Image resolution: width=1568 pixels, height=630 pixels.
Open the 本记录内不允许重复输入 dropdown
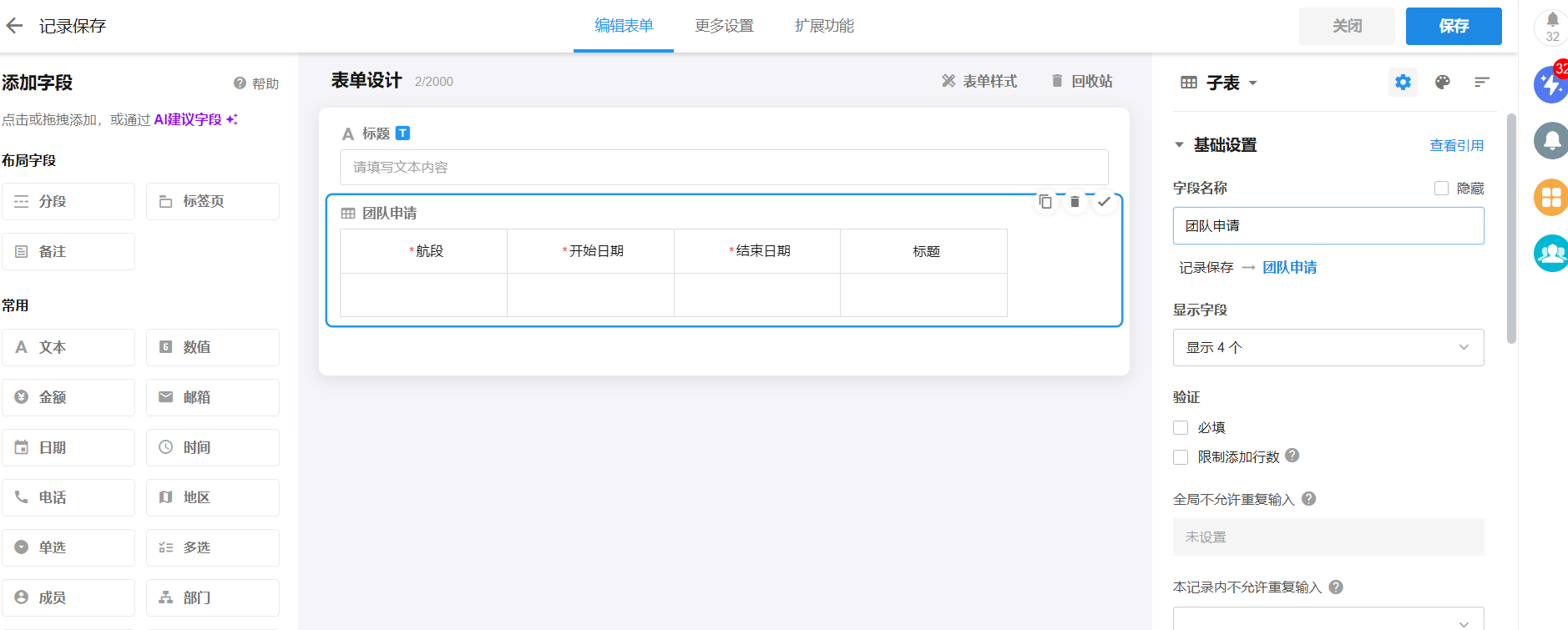coord(1328,618)
